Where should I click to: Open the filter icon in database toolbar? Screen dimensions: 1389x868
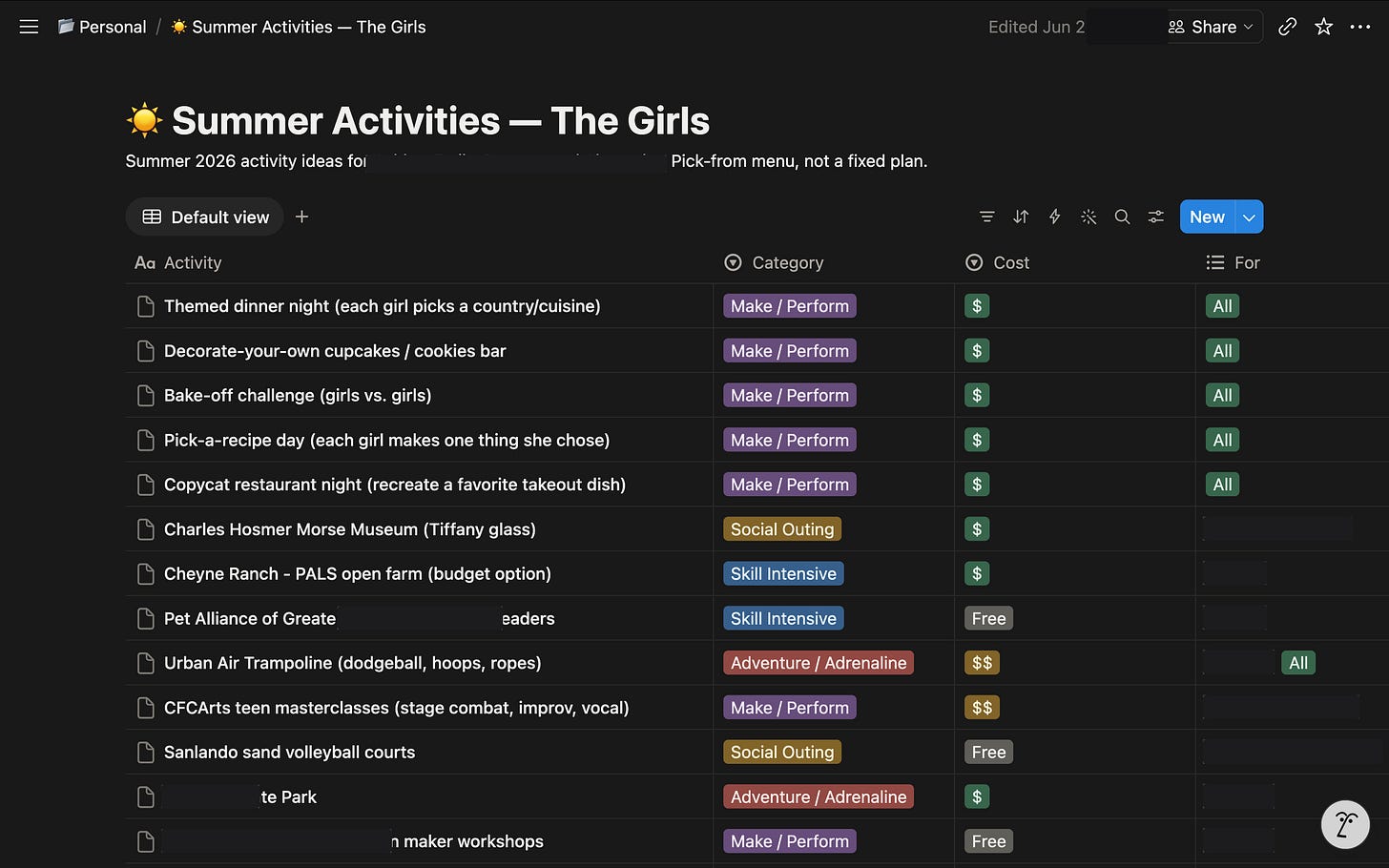pyautogui.click(x=986, y=217)
